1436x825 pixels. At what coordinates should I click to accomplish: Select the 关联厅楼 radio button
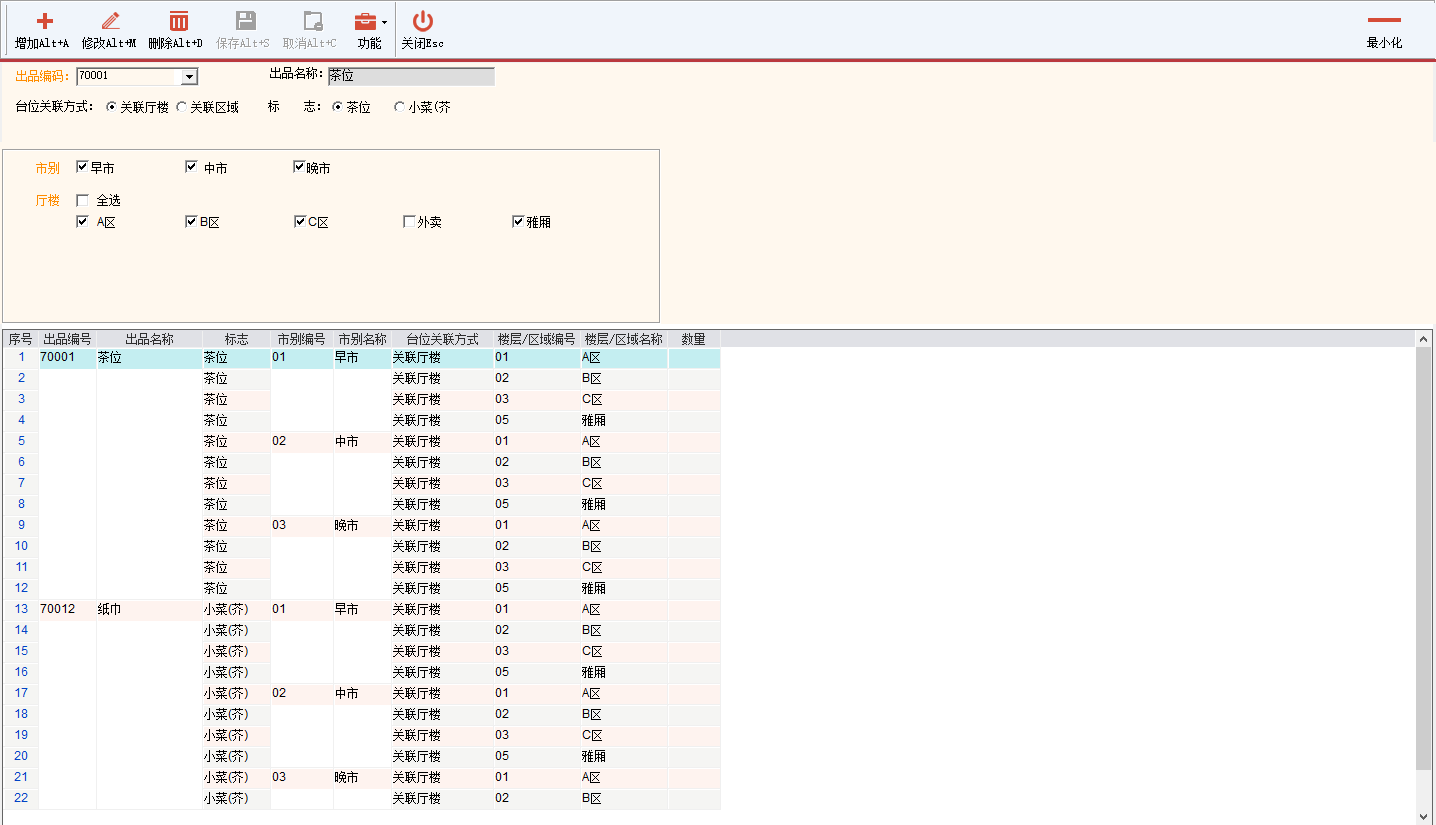pos(111,107)
